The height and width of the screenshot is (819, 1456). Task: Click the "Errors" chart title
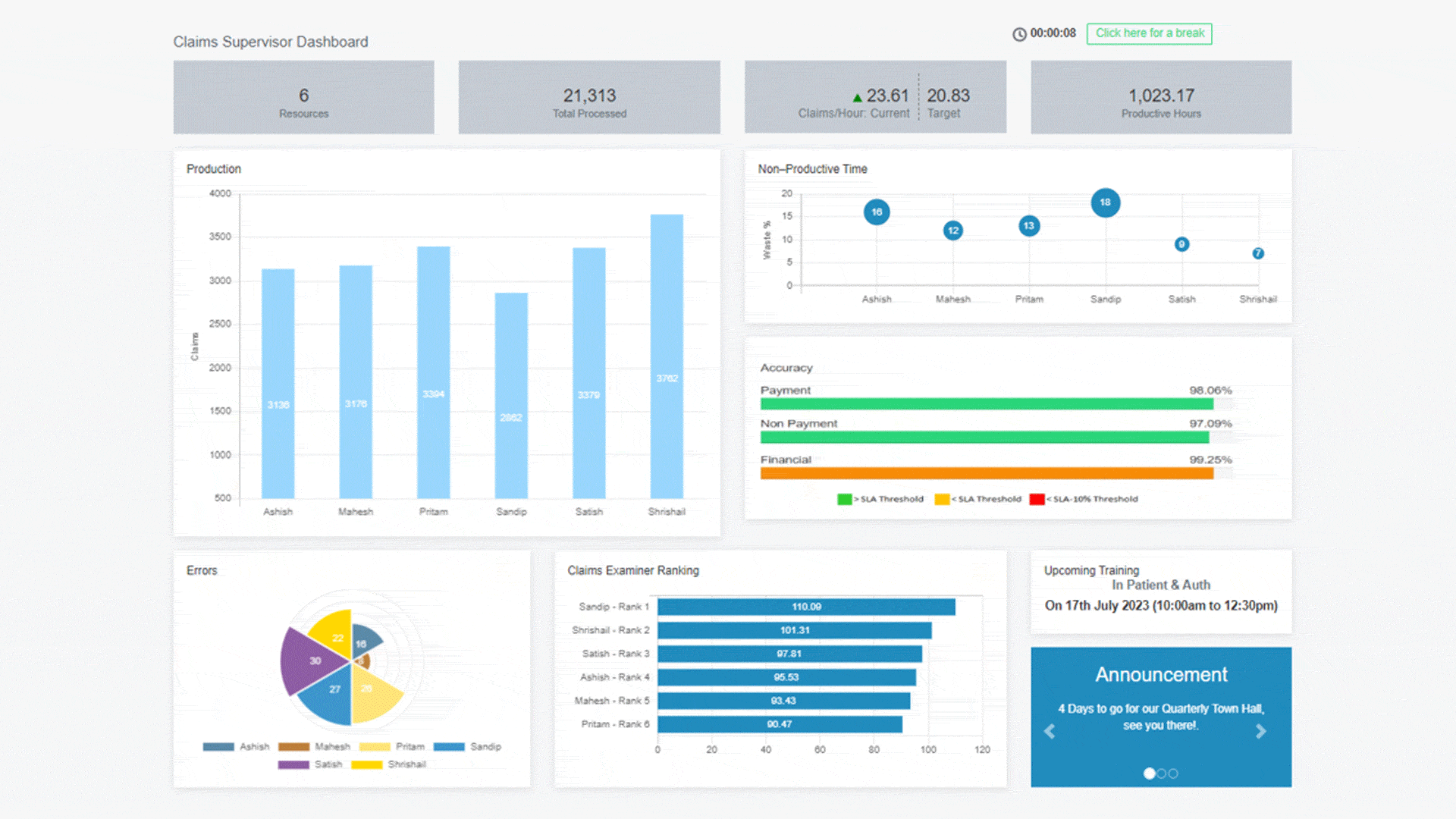coord(202,570)
